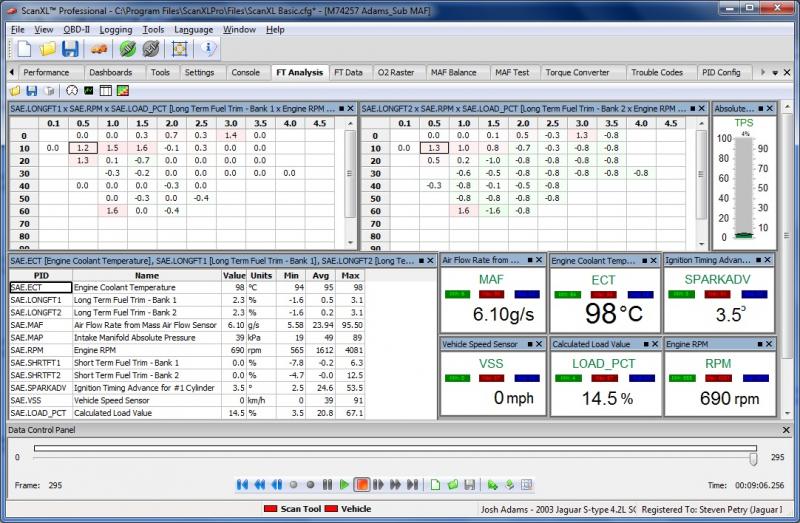Click the info speech-bubble icon
Screen dimensions: 800x523
(x=208, y=48)
